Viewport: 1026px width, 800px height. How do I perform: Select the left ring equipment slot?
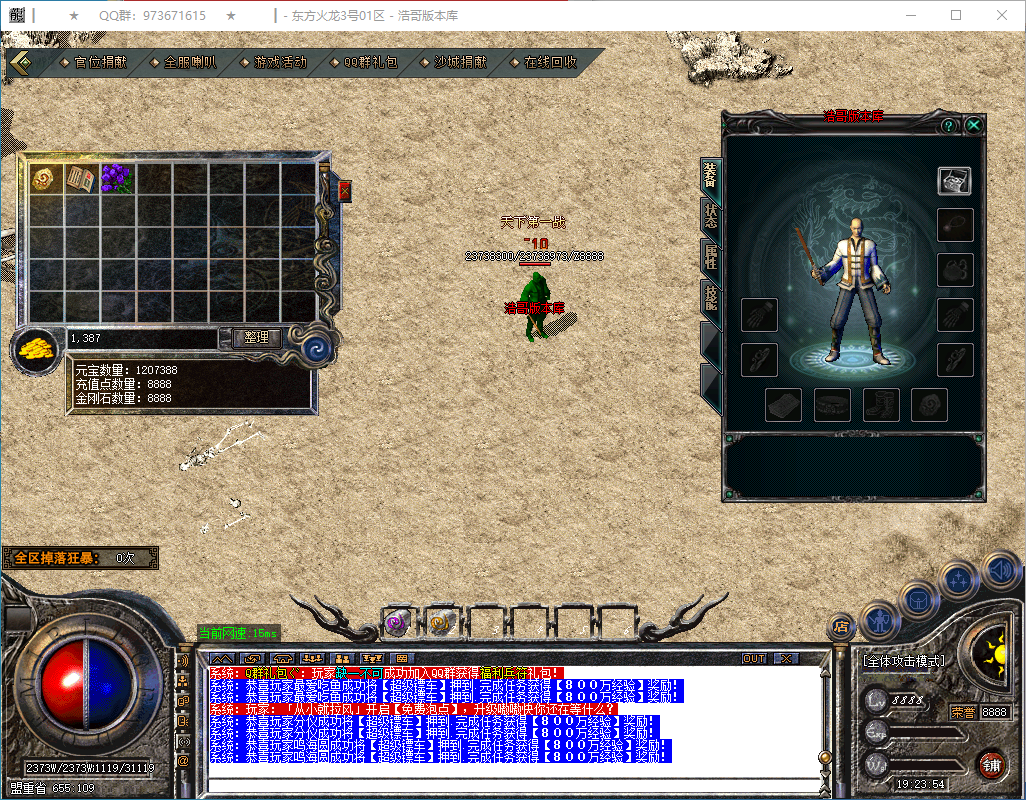[759, 360]
